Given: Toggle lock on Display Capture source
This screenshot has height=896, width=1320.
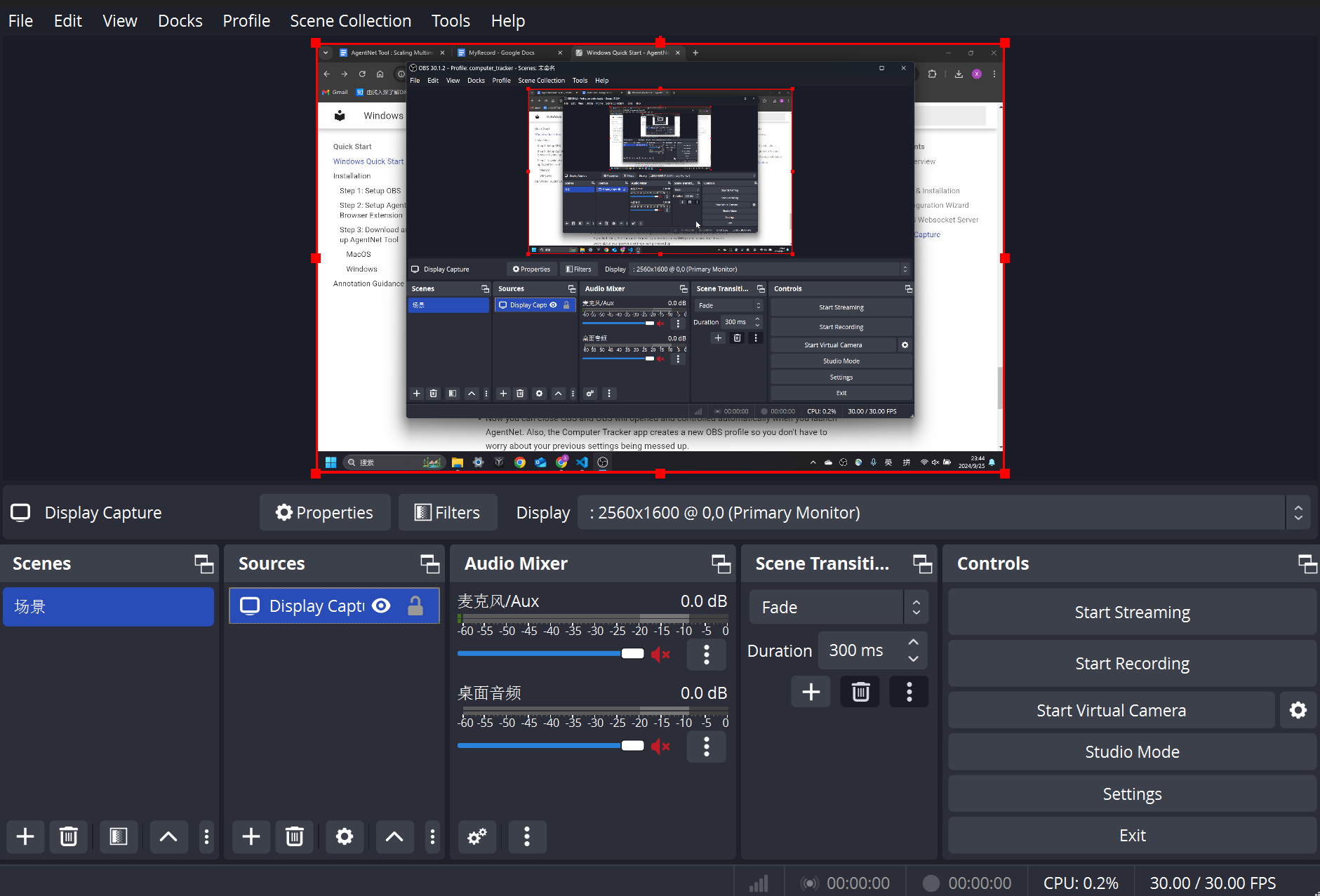Looking at the screenshot, I should pos(415,606).
